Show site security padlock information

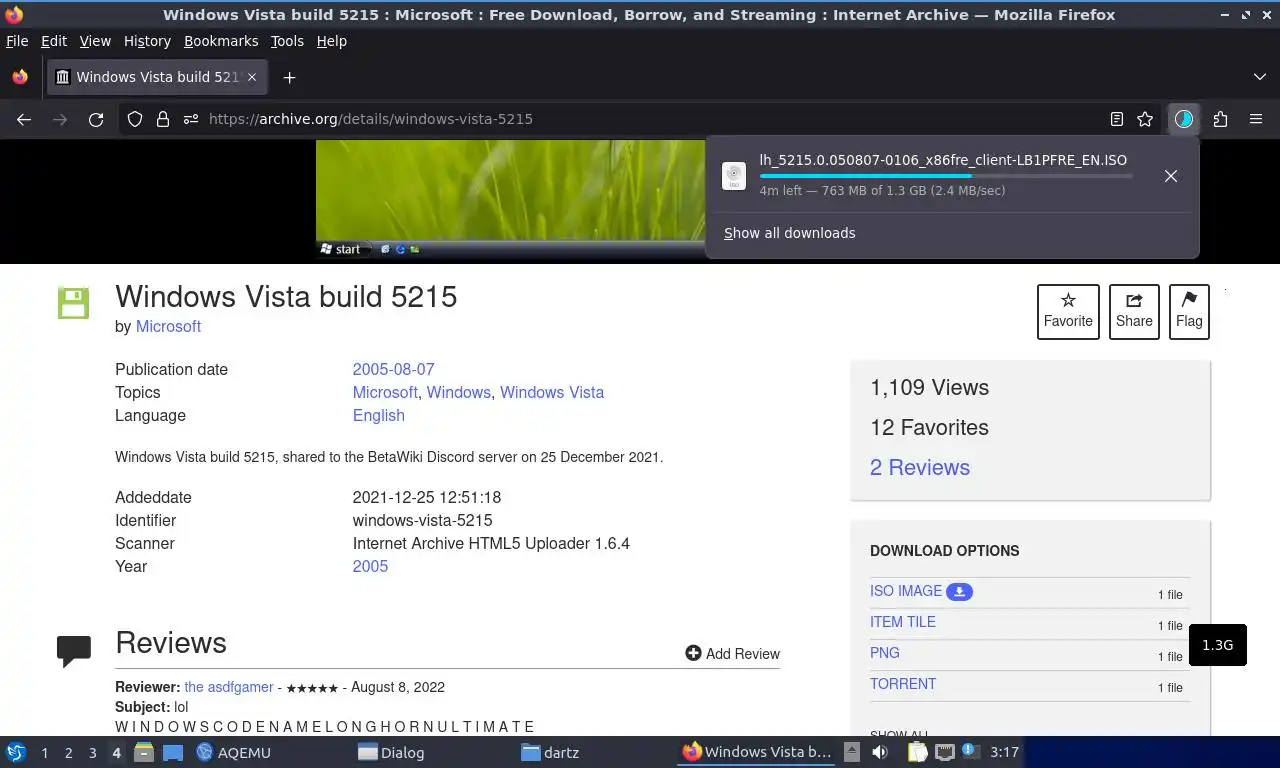click(163, 119)
